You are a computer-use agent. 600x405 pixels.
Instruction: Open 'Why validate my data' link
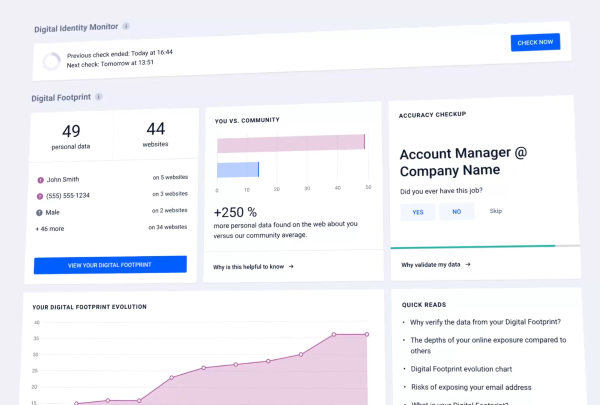tap(430, 265)
